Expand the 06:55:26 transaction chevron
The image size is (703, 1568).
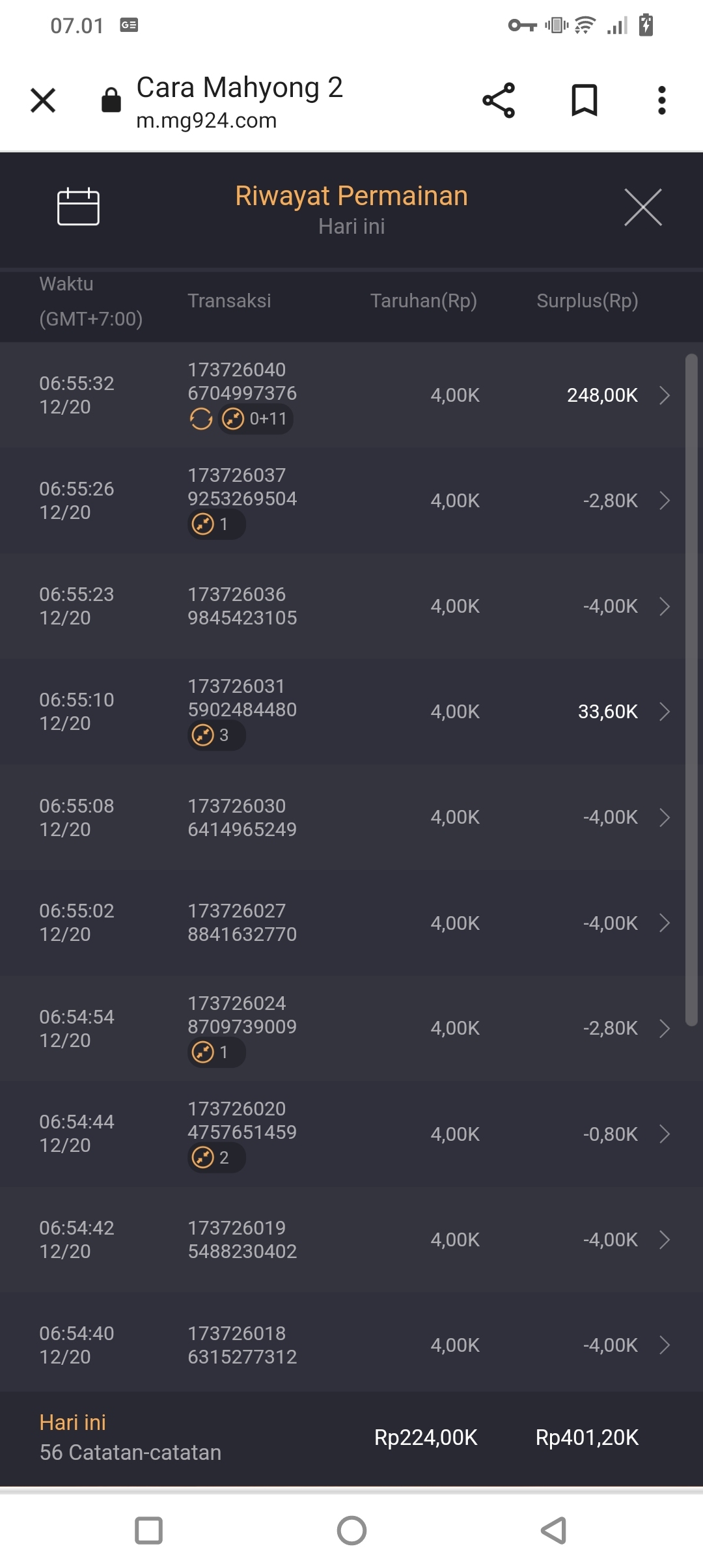click(664, 501)
